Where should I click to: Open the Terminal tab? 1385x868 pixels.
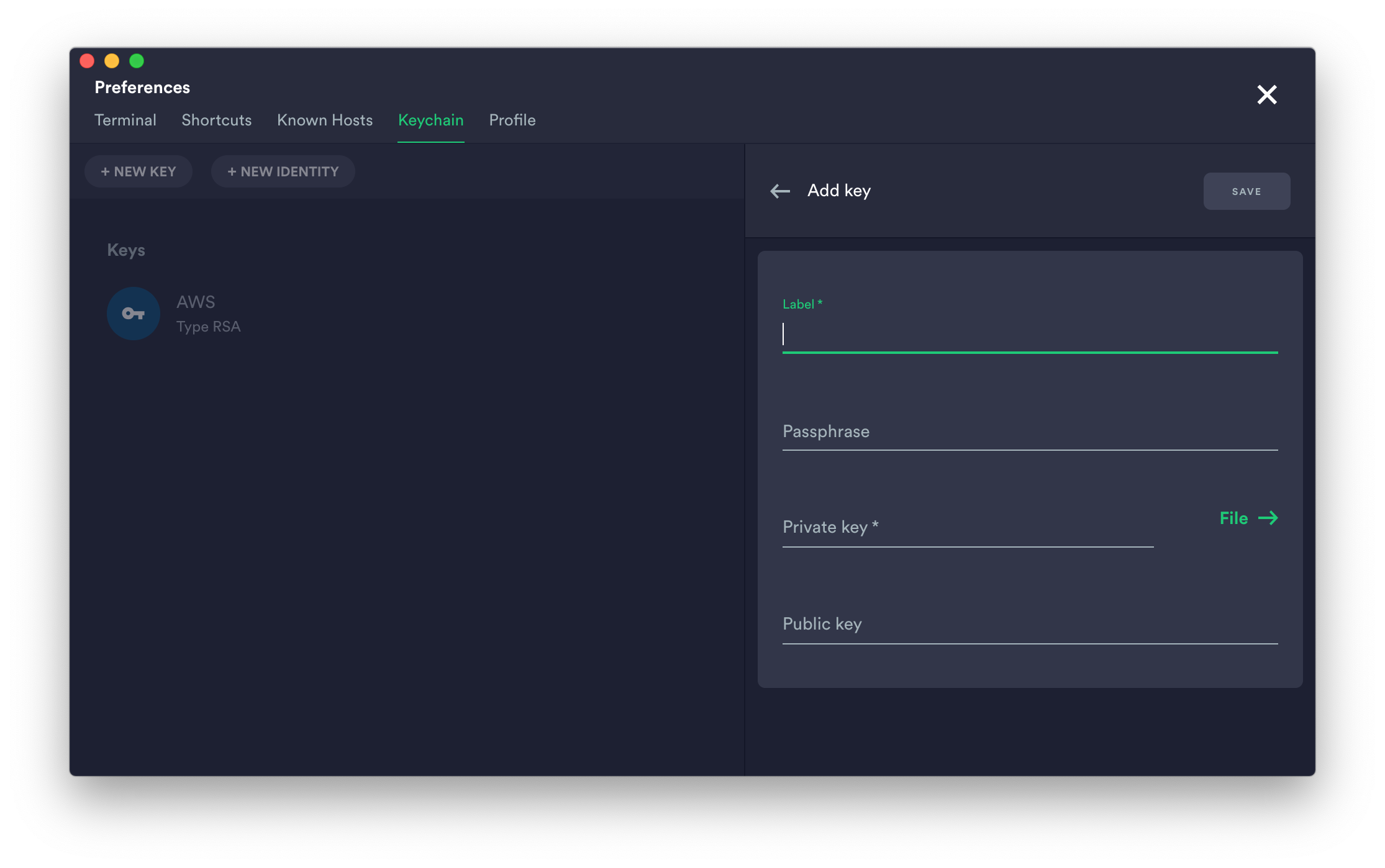125,120
